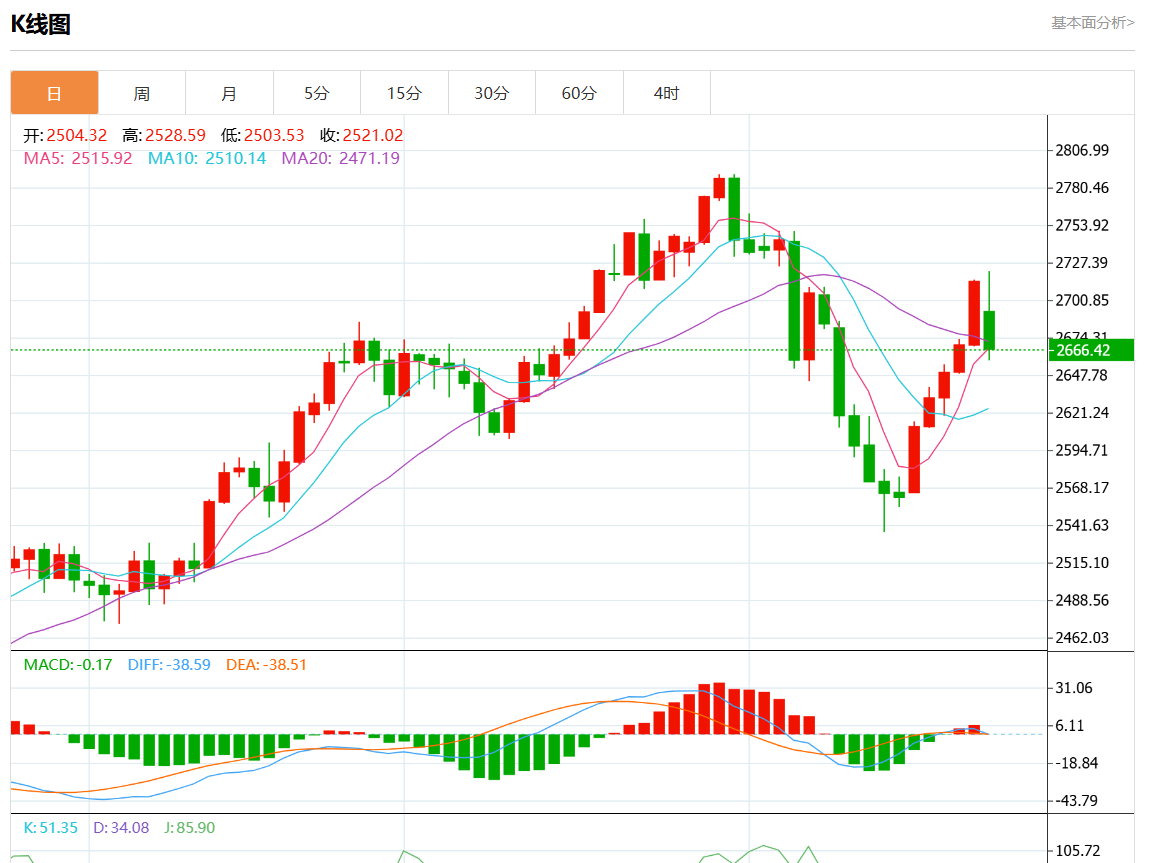Click the tallest red MACD histogram bar
This screenshot has height=863, width=1152.
point(719,709)
